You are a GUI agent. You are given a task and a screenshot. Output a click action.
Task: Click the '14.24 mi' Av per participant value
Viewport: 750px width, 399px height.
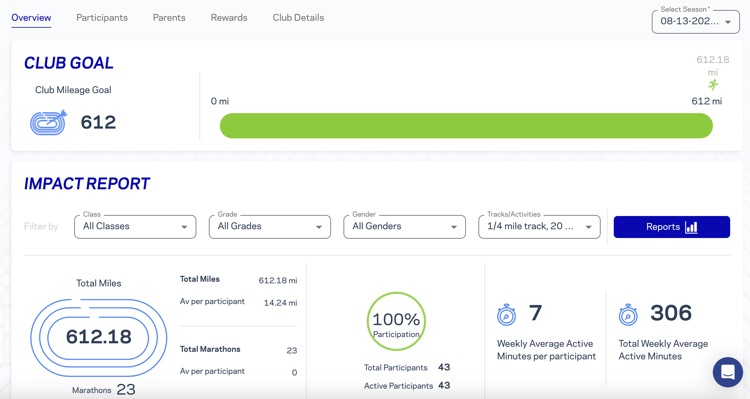(x=280, y=303)
